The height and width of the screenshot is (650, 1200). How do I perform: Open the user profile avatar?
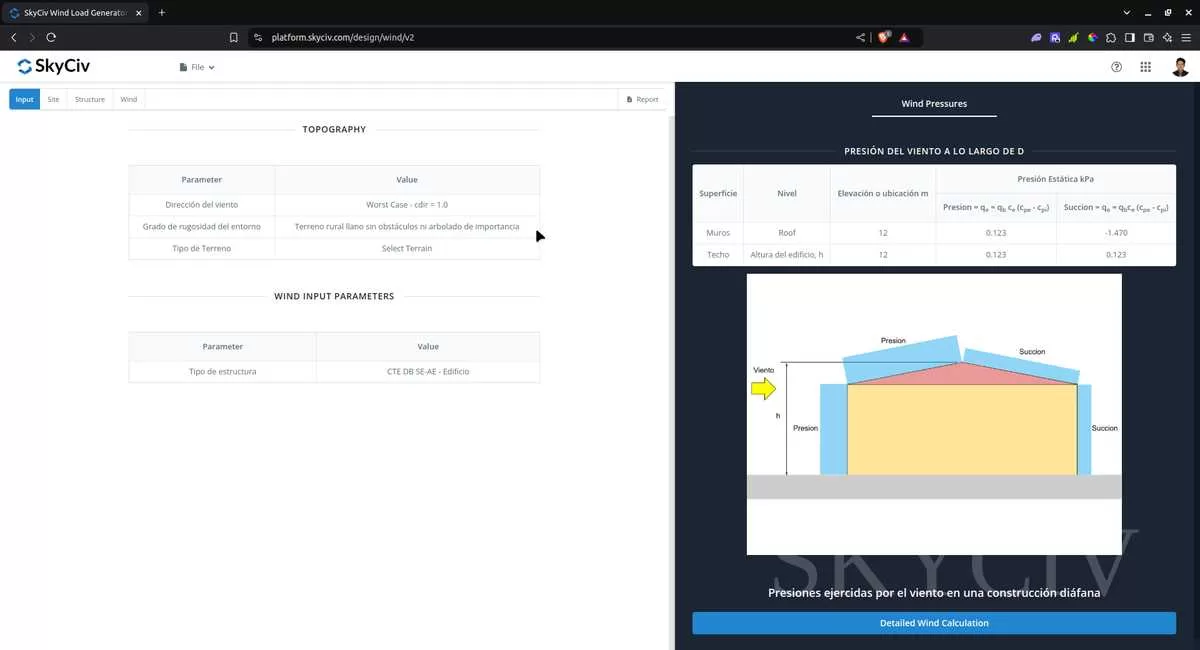[1180, 67]
